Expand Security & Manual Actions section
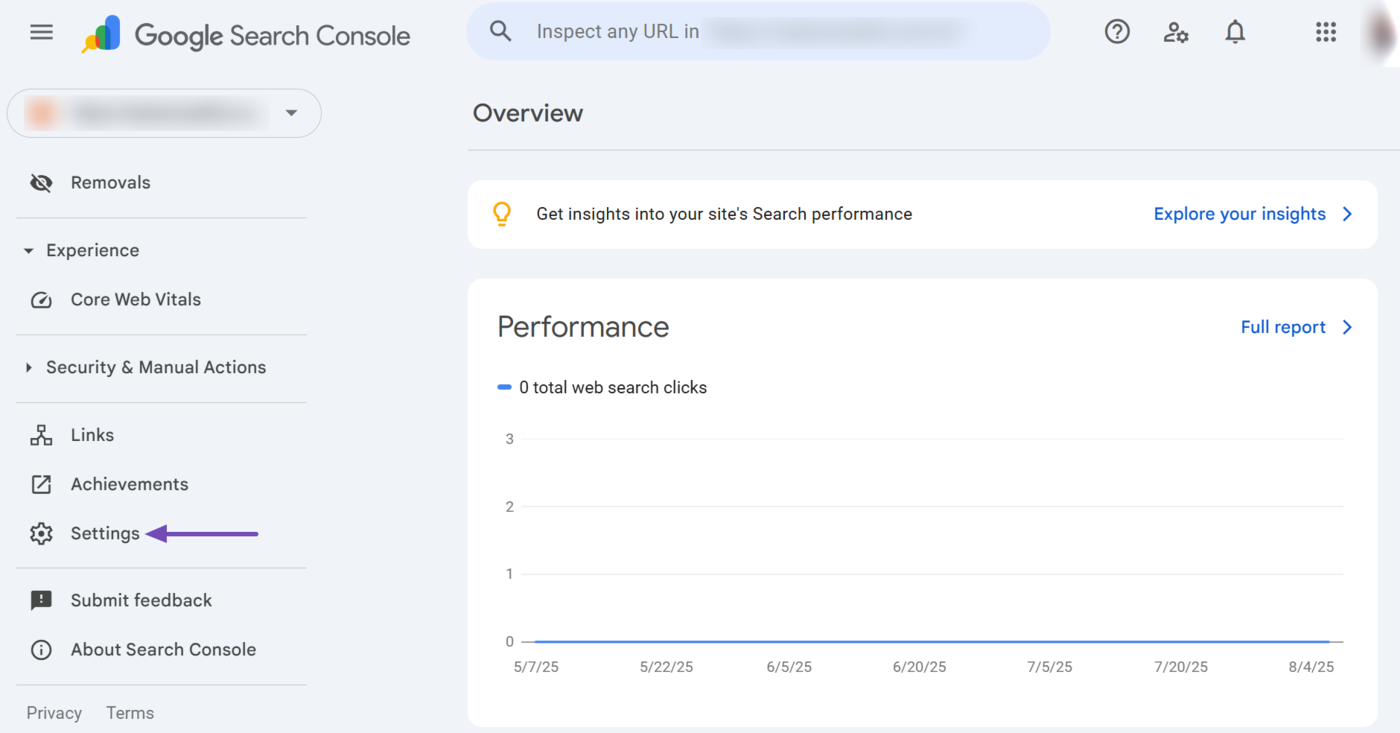 click(x=29, y=368)
